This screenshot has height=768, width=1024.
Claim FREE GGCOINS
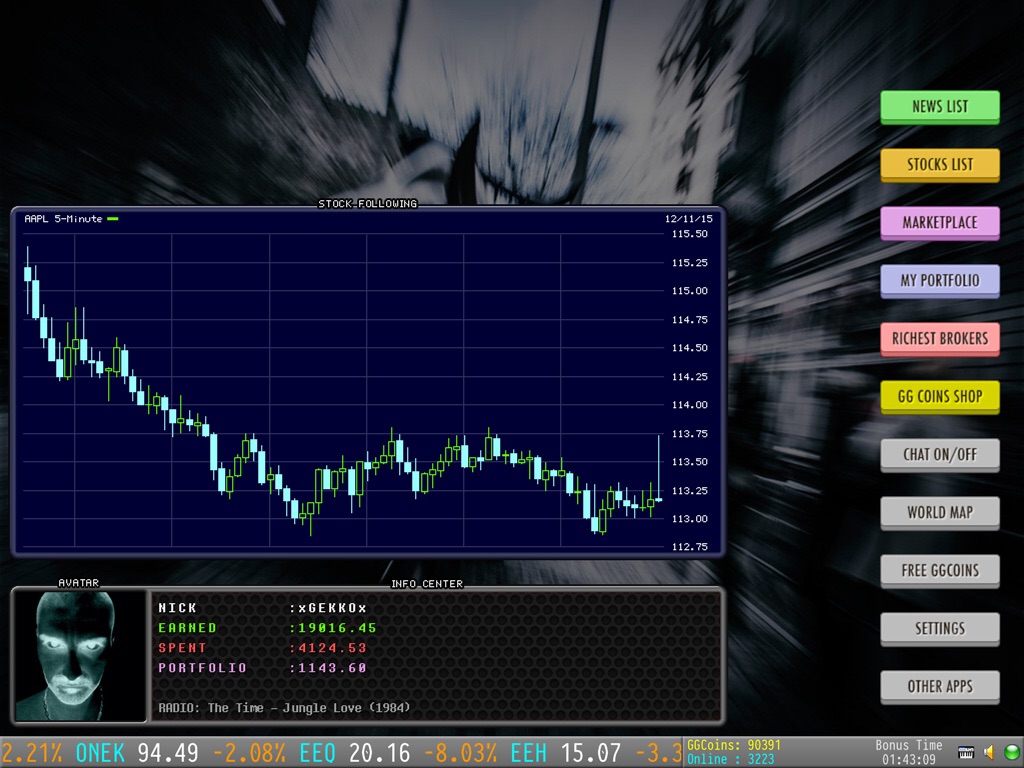[940, 571]
